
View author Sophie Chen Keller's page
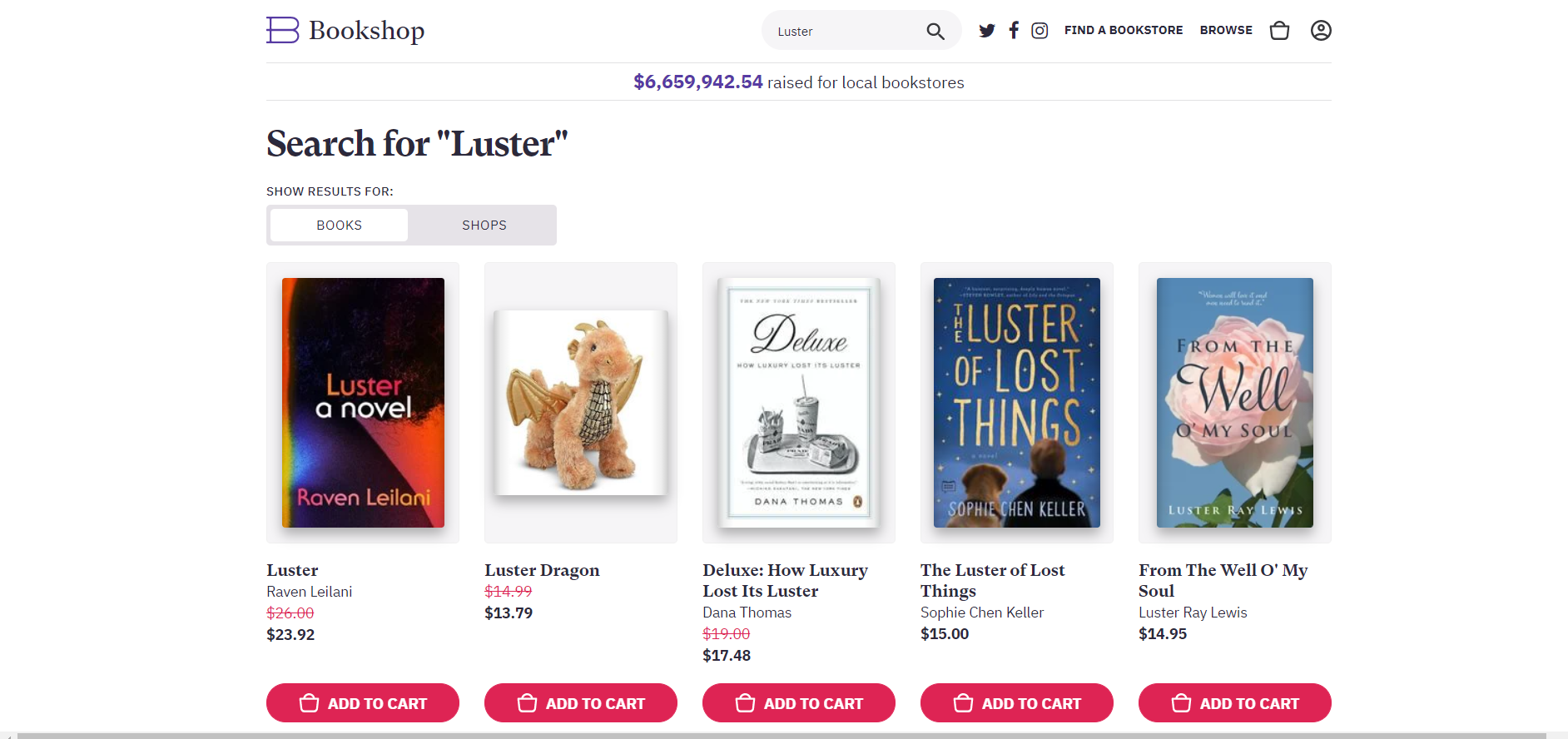tap(982, 613)
